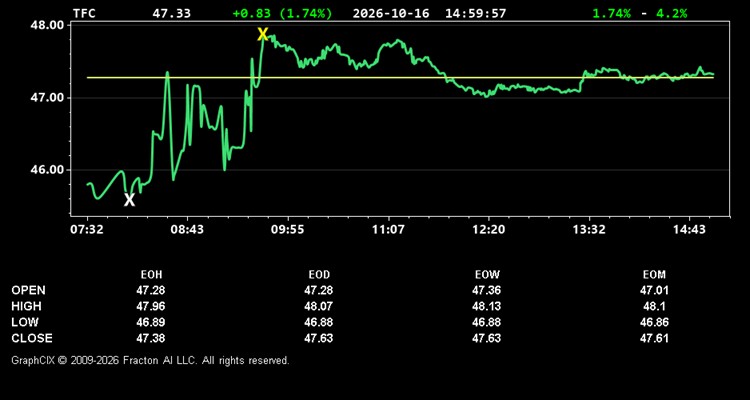The height and width of the screenshot is (400, 750).
Task: Click the 11:07 time axis label
Action: (x=388, y=230)
